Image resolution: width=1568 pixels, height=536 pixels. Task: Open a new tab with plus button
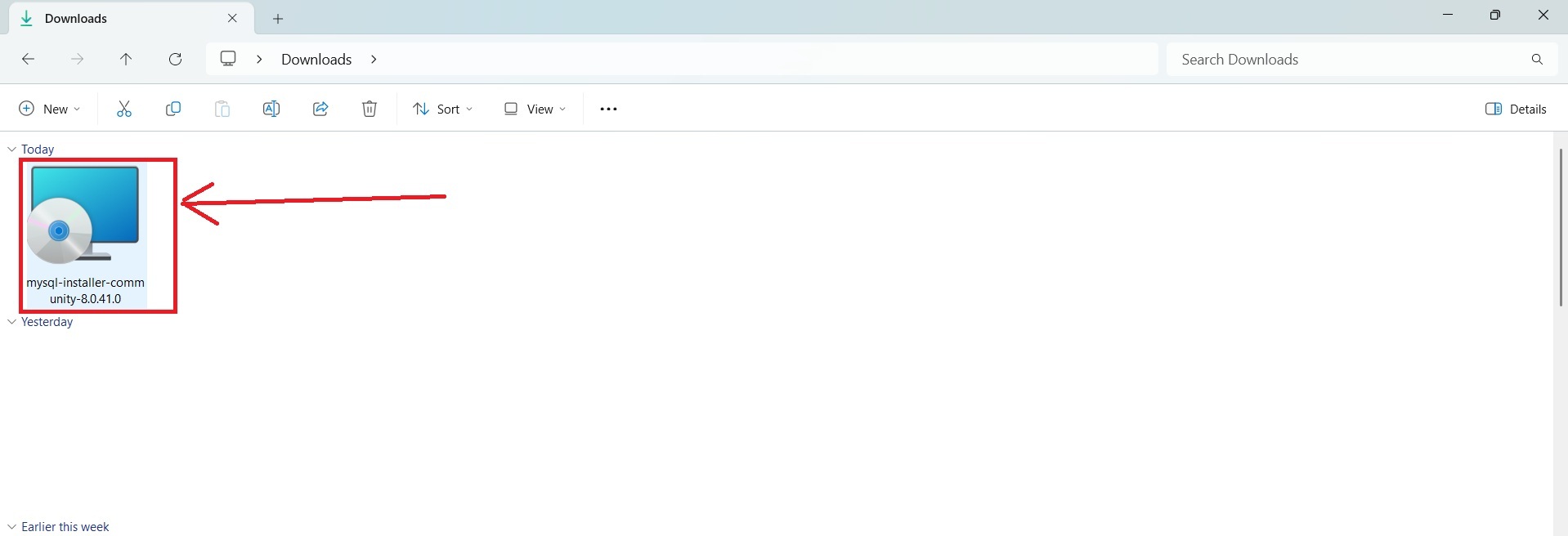(278, 18)
